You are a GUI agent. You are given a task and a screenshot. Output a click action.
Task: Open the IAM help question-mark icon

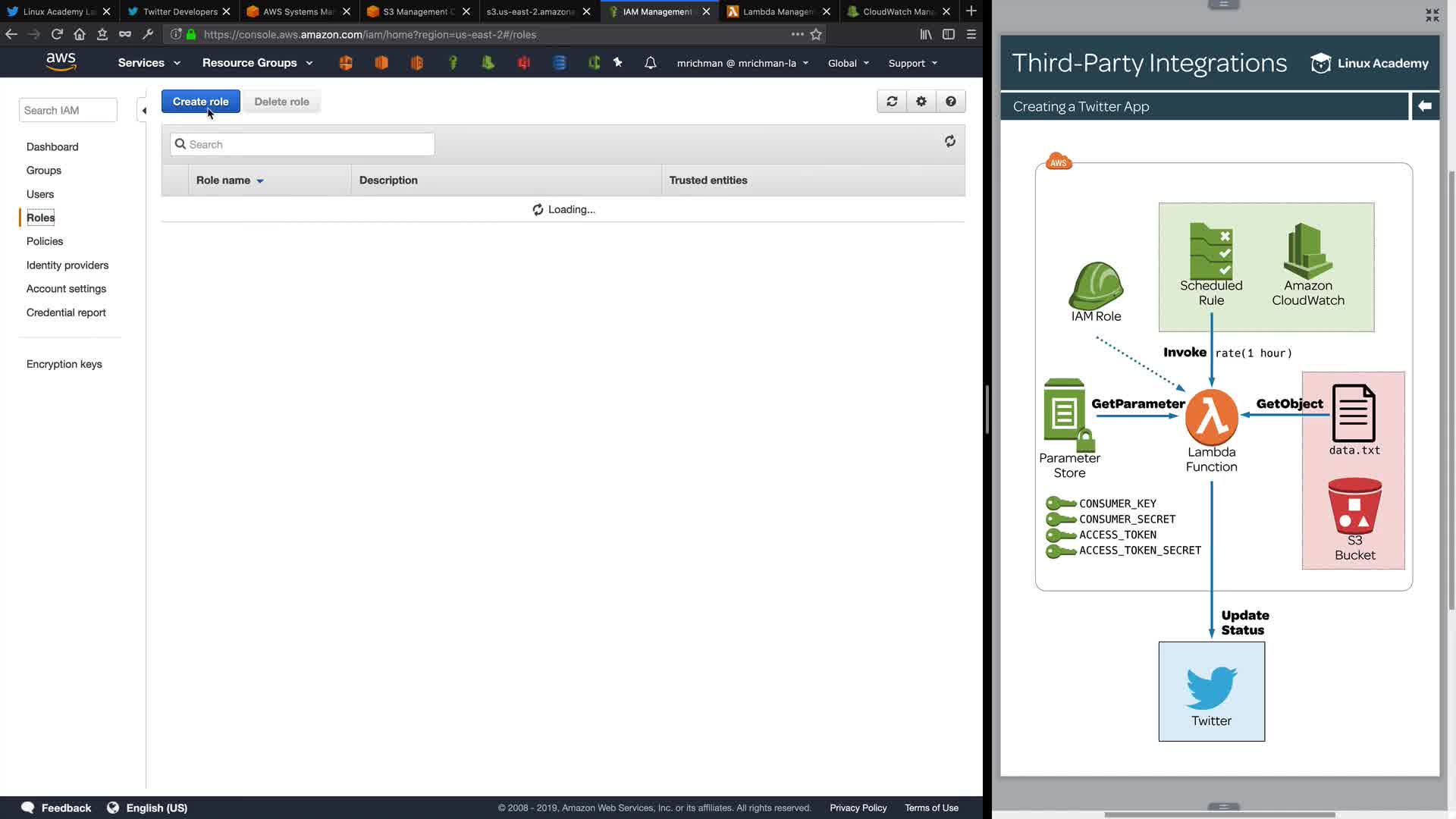[x=950, y=102]
